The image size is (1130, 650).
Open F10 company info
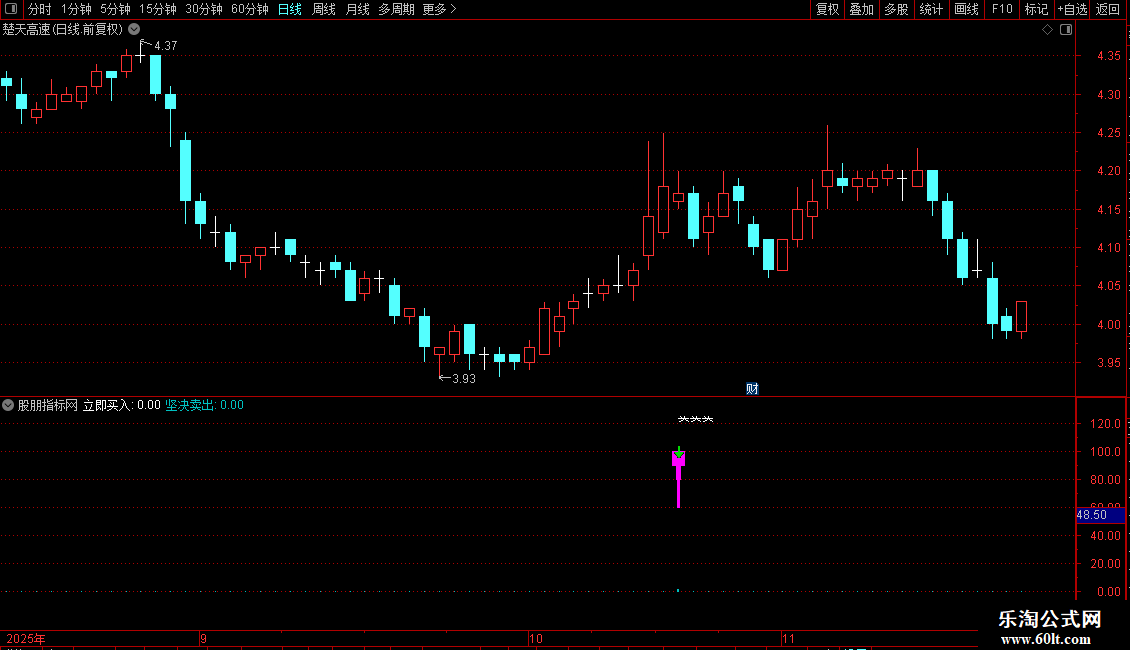1002,9
